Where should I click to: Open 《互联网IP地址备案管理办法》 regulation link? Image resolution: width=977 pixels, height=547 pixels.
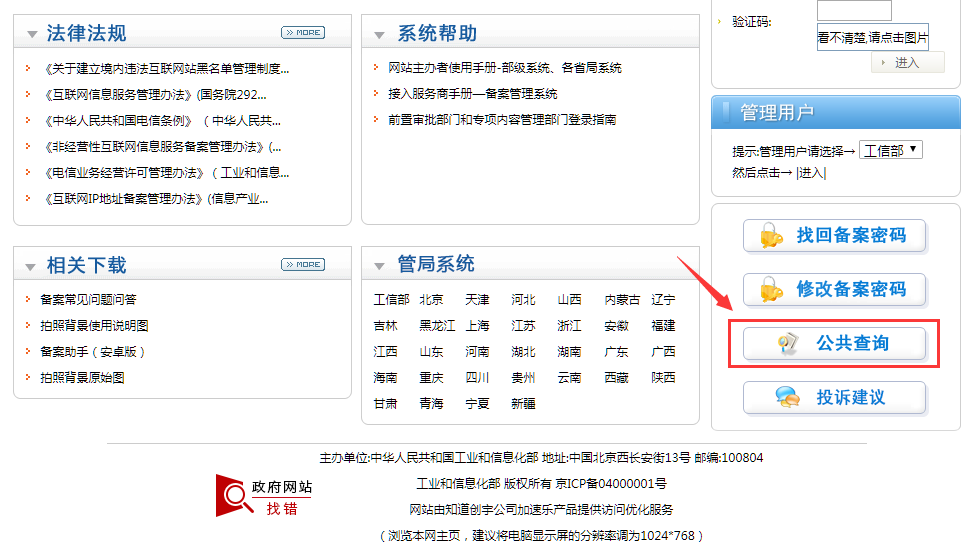coord(156,199)
